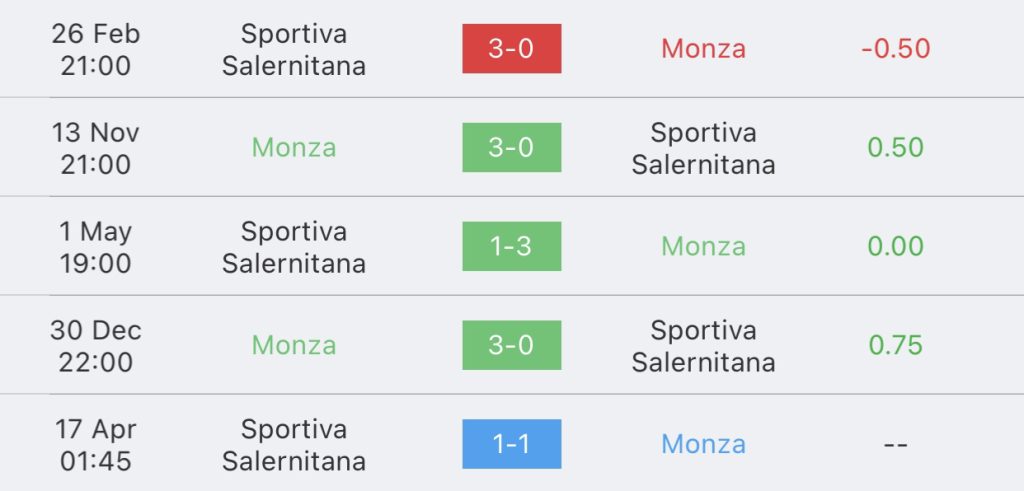The height and width of the screenshot is (491, 1024).
Task: Open Sportiva Salernitana in 1 May row
Action: [294, 247]
